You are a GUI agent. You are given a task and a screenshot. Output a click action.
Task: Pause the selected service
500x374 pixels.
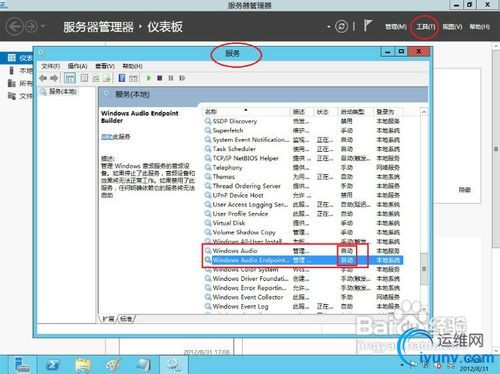pyautogui.click(x=171, y=78)
